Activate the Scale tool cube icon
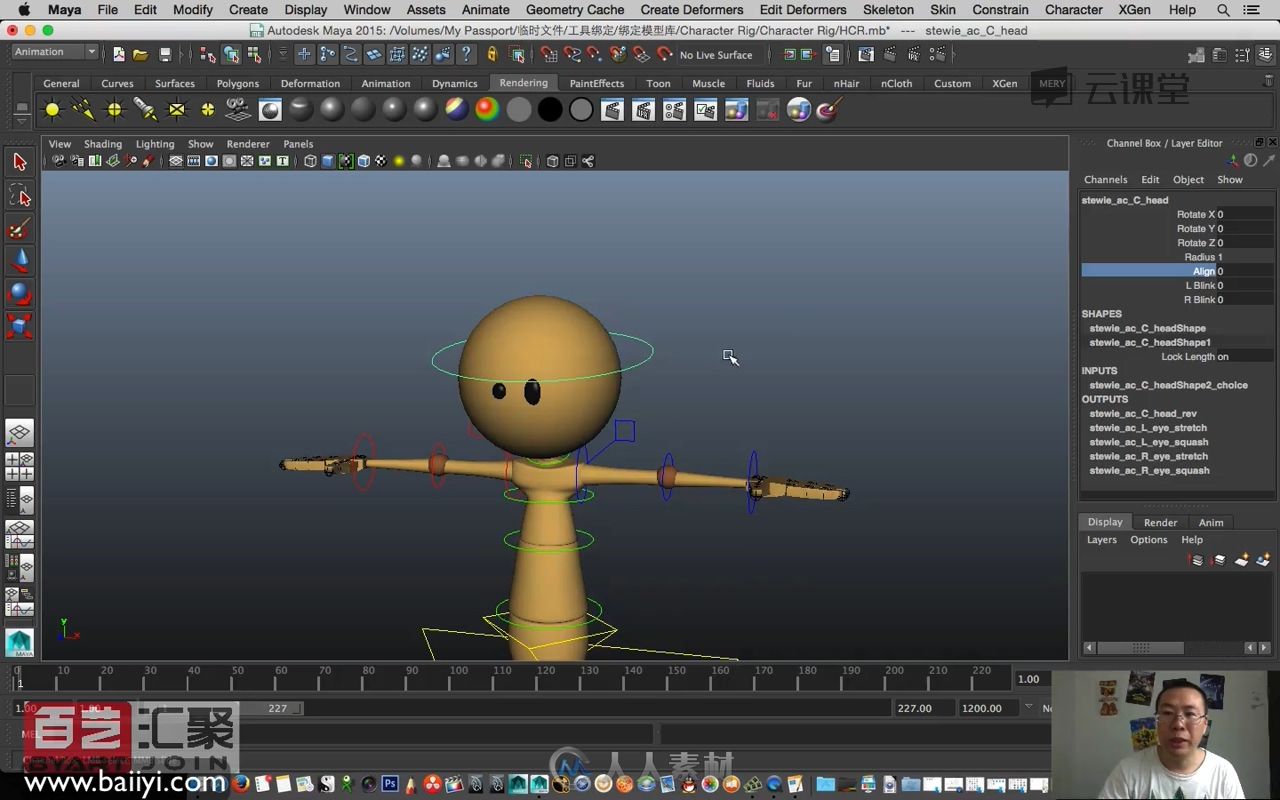The height and width of the screenshot is (800, 1280). (19, 327)
